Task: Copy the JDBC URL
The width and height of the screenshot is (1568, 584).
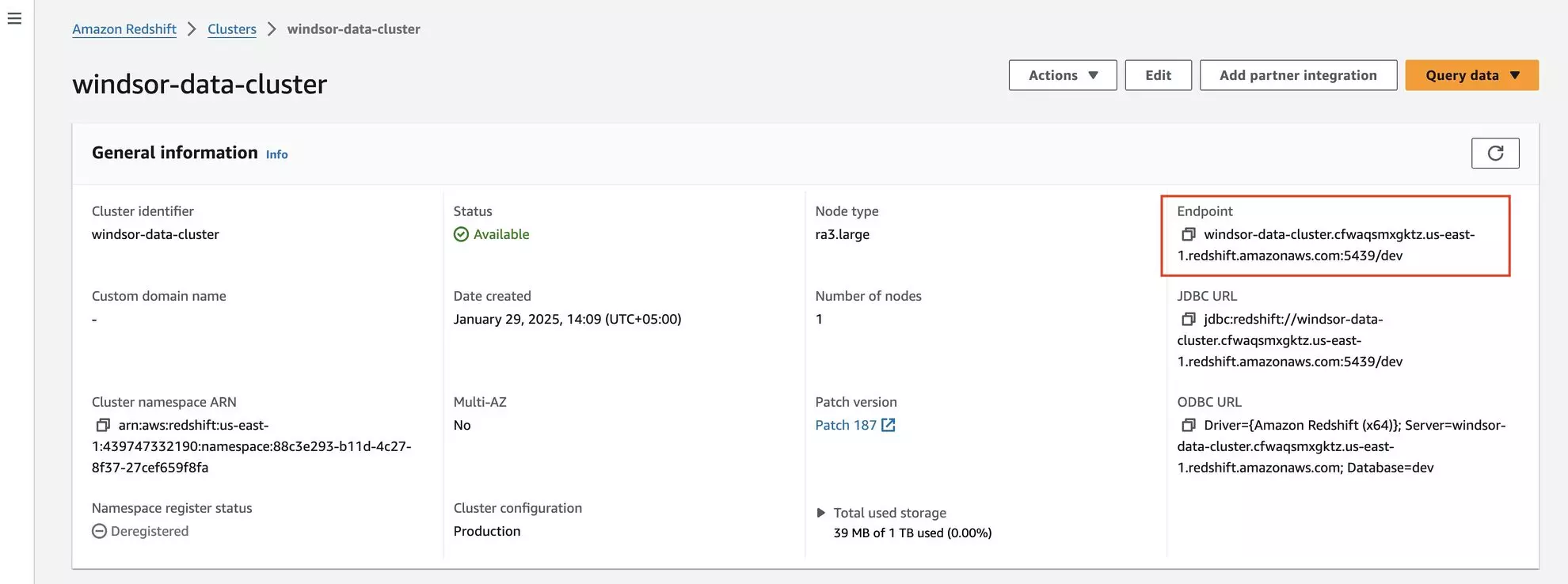Action: pos(1188,319)
